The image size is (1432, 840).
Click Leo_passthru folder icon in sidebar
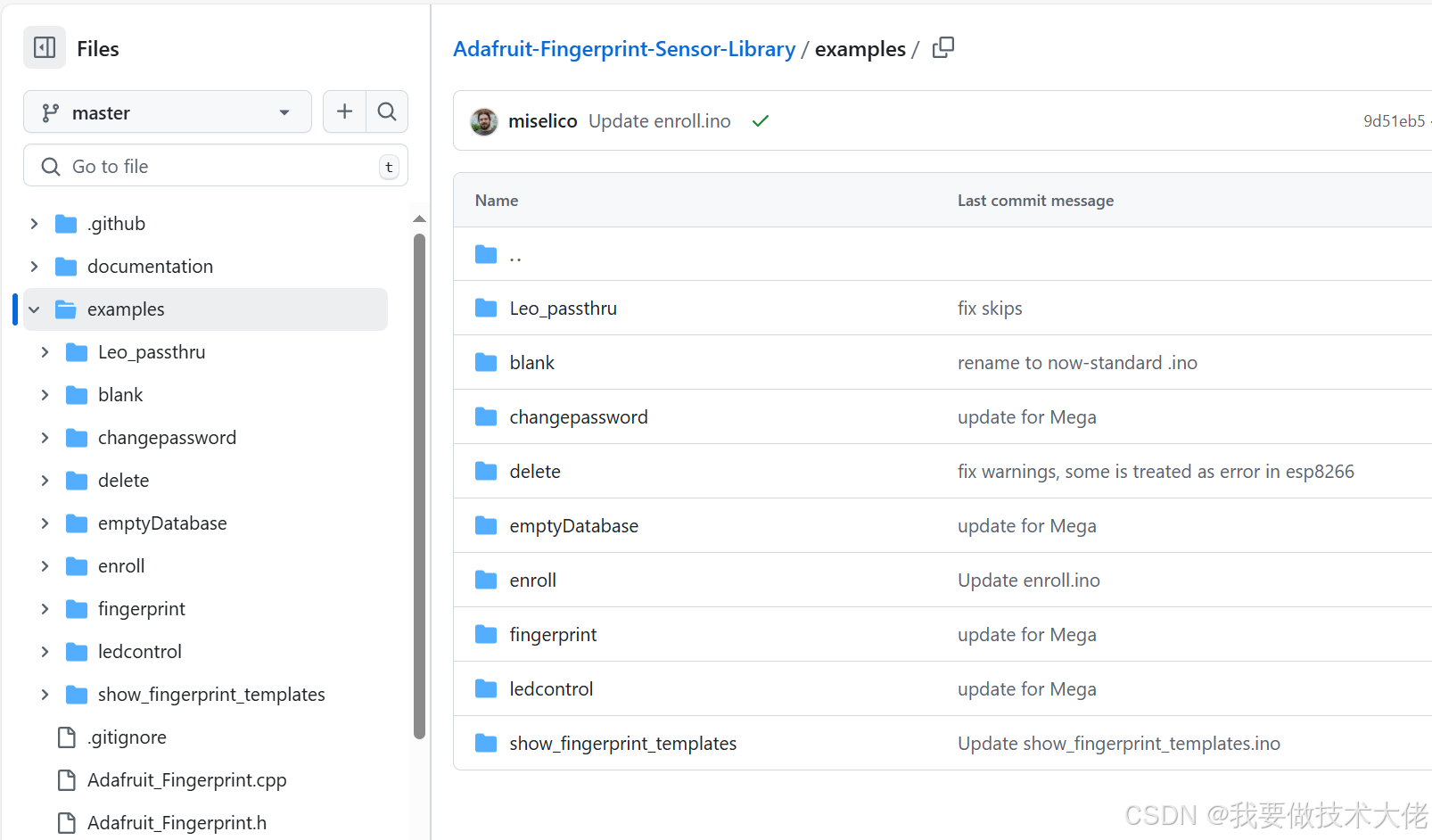(77, 352)
